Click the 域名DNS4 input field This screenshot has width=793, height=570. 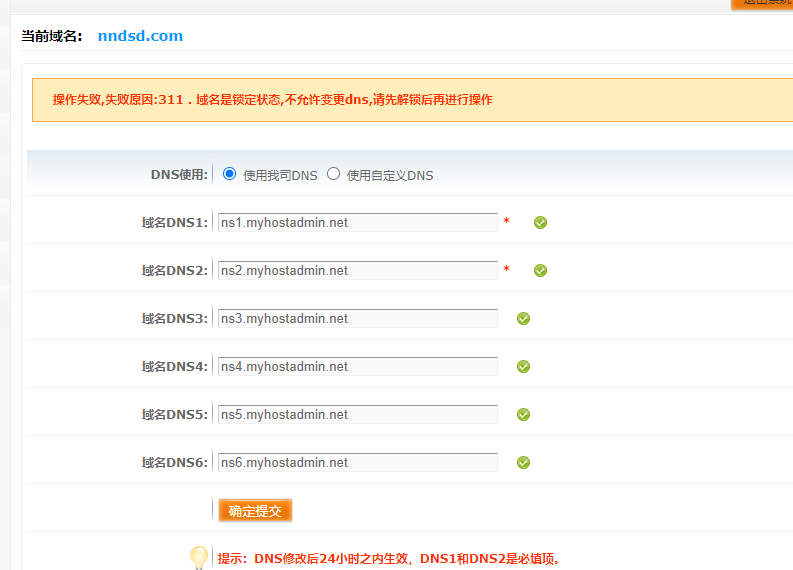[357, 366]
